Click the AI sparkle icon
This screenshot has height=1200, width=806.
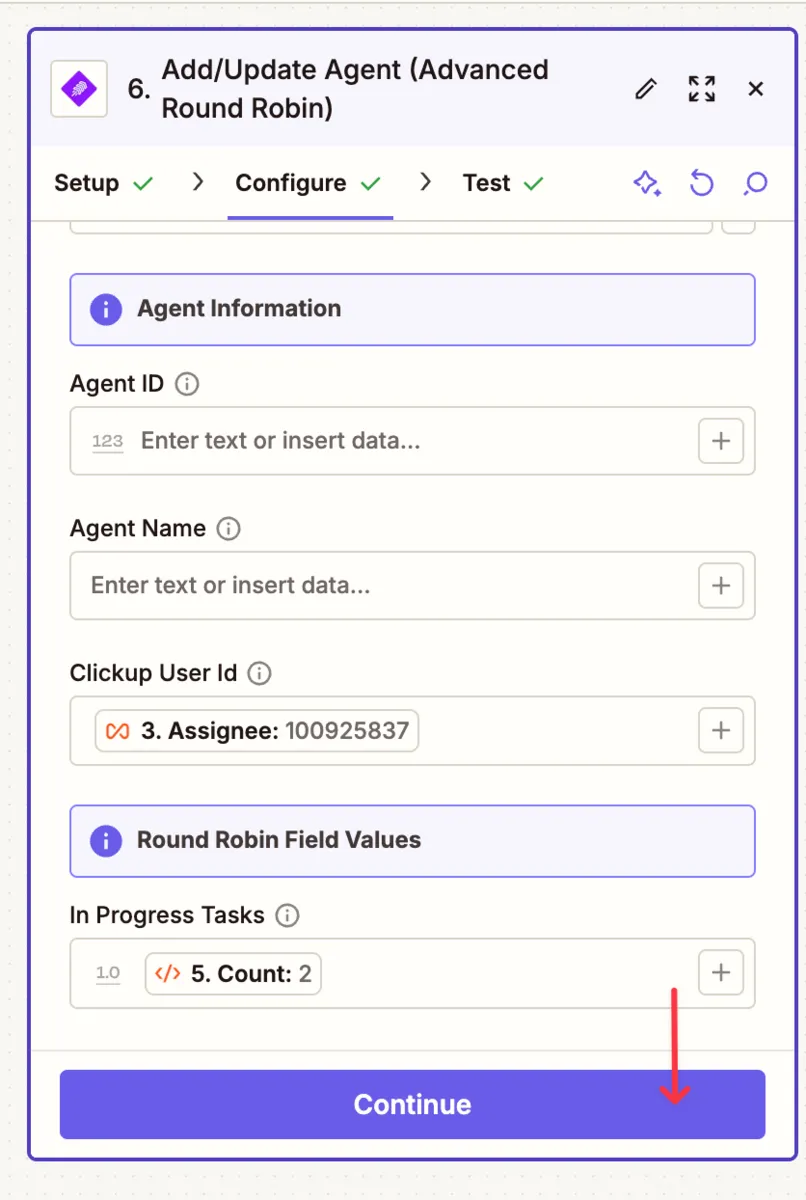point(647,183)
